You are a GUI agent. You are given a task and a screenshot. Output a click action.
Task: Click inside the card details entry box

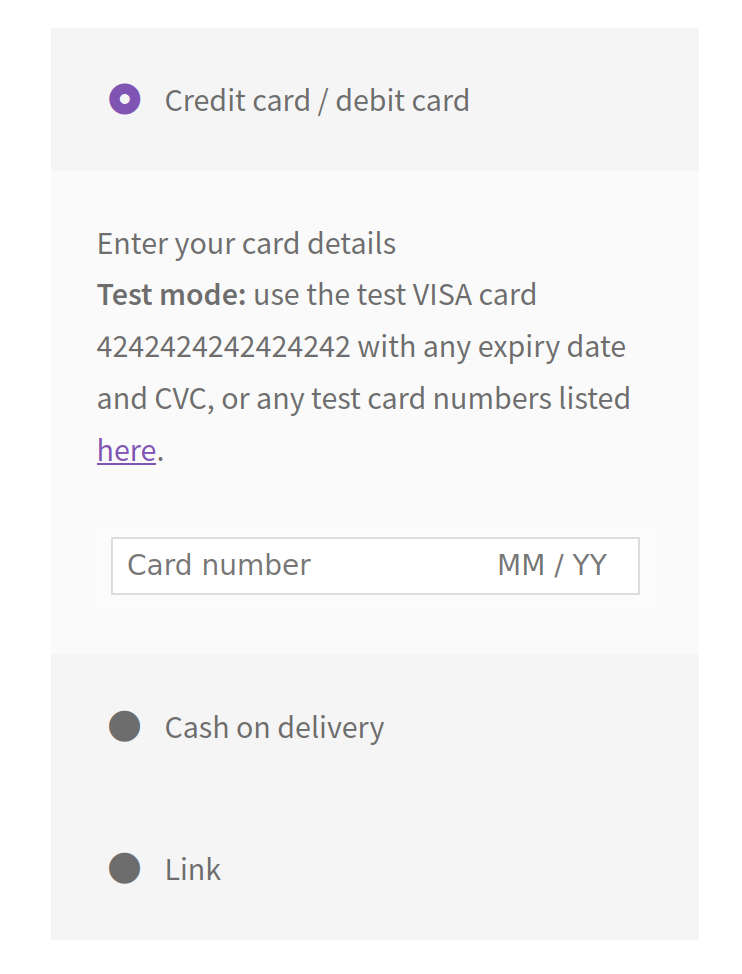[x=375, y=565]
